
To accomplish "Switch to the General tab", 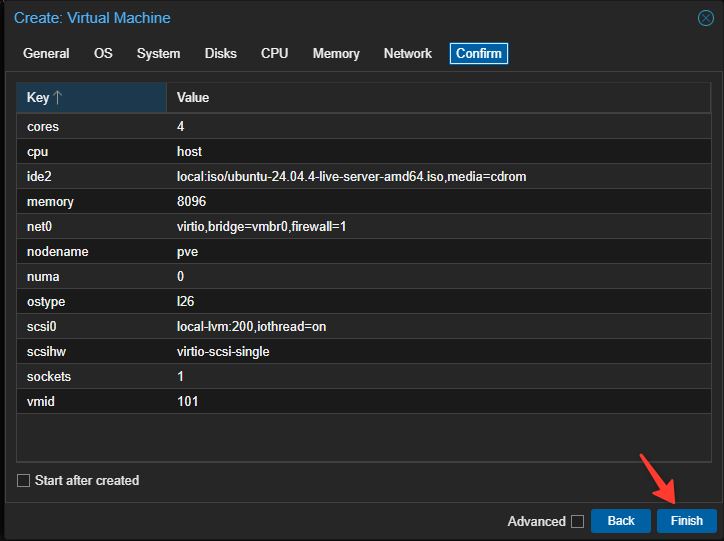I will coord(46,54).
